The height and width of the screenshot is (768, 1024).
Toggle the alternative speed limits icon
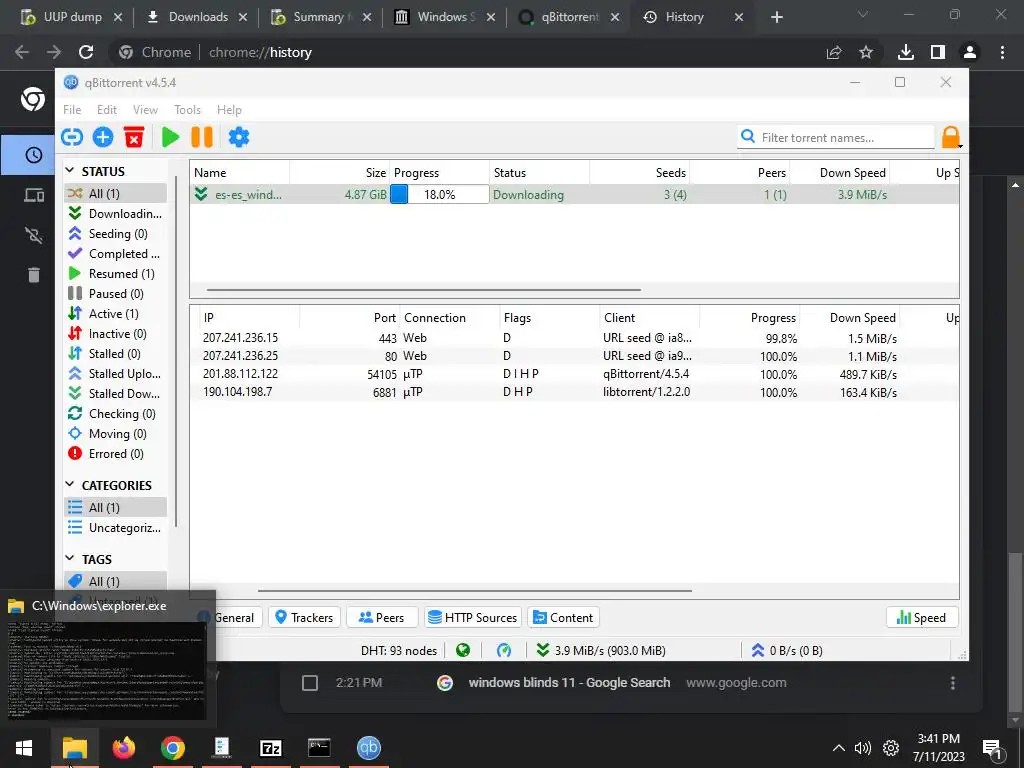point(504,650)
